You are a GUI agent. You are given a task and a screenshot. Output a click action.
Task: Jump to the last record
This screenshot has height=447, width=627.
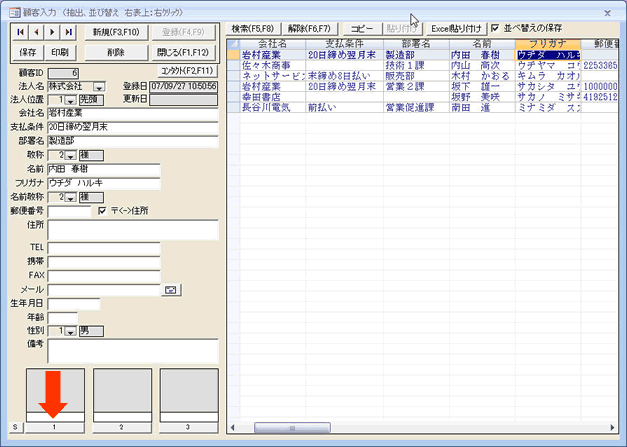(x=68, y=32)
